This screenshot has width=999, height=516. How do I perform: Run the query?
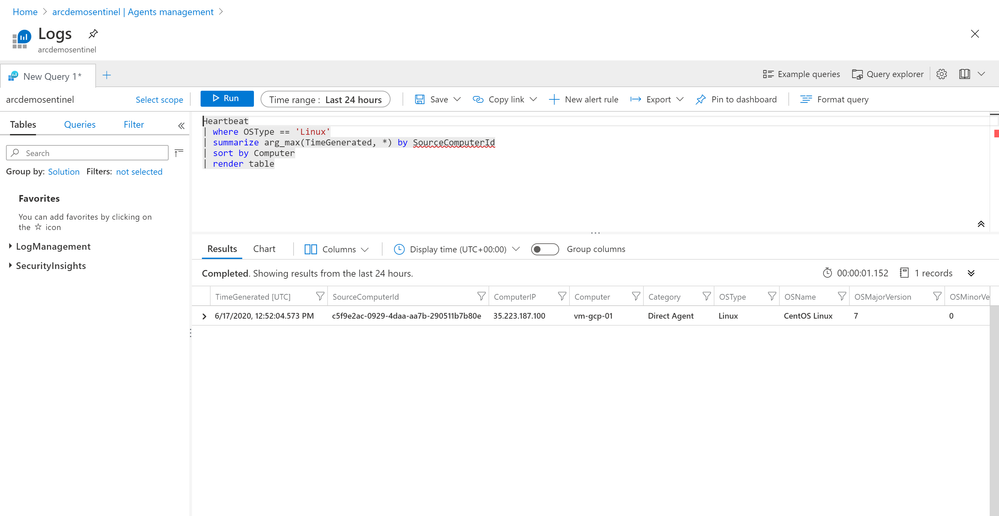click(x=227, y=99)
